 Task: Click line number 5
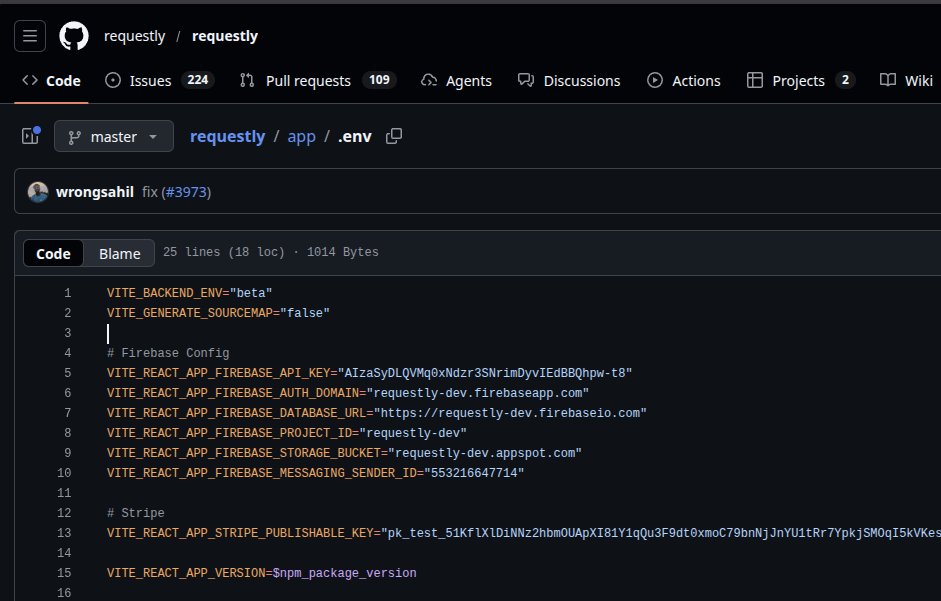point(67,373)
